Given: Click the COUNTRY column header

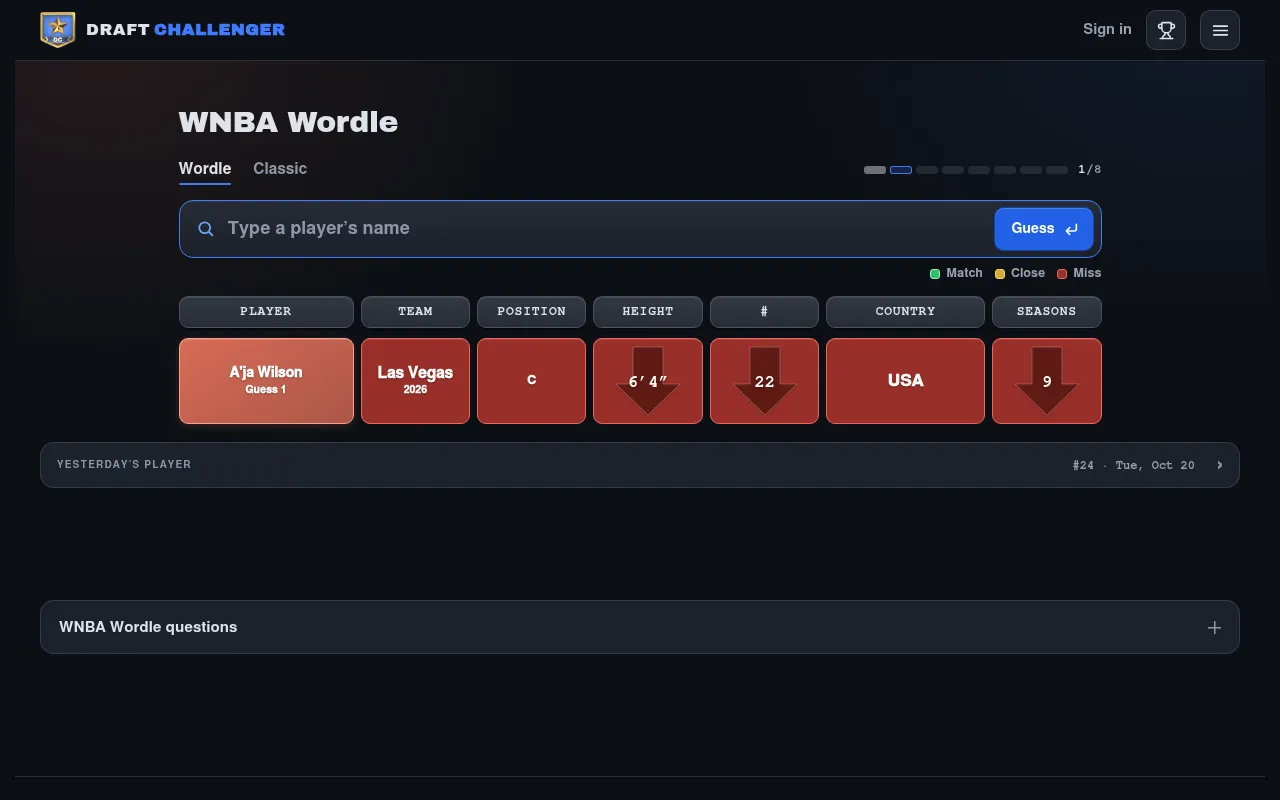Looking at the screenshot, I should pos(905,312).
